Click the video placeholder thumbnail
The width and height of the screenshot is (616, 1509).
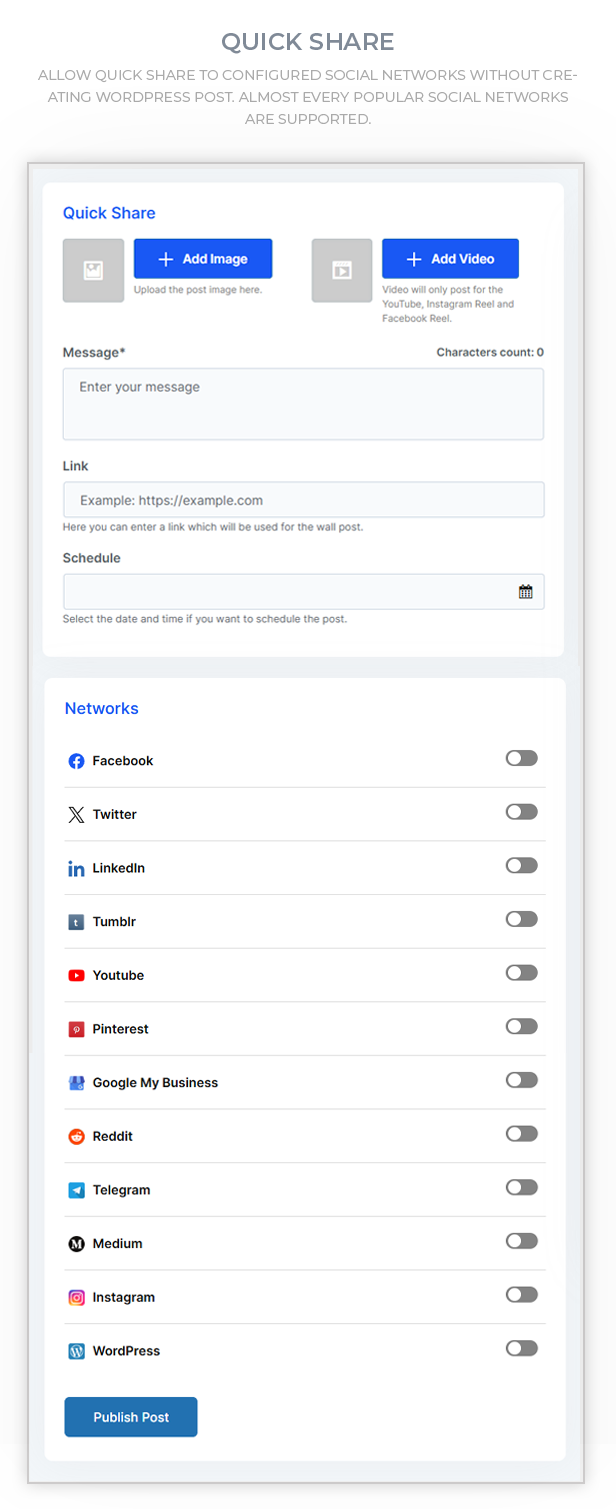(342, 270)
